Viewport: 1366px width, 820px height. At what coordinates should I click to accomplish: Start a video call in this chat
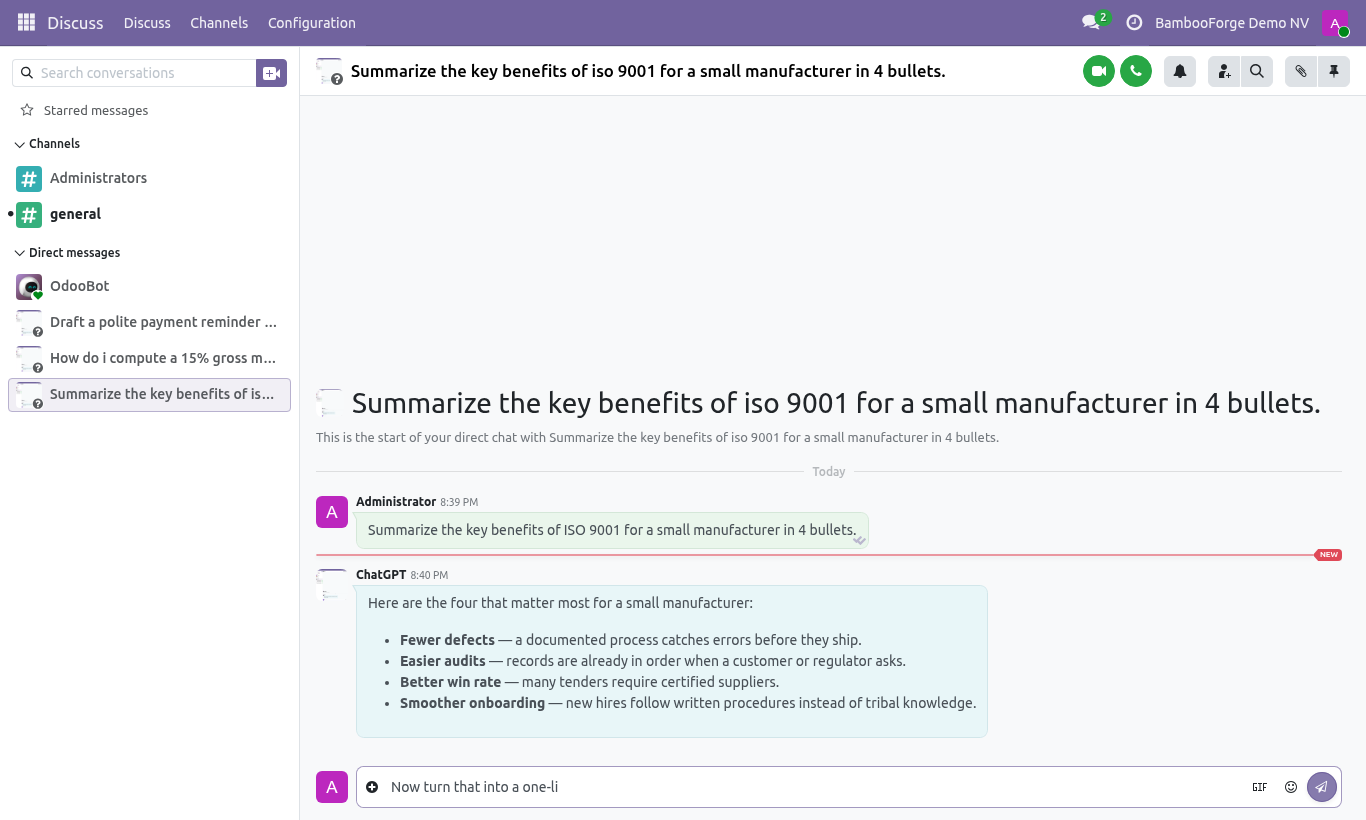point(1098,71)
